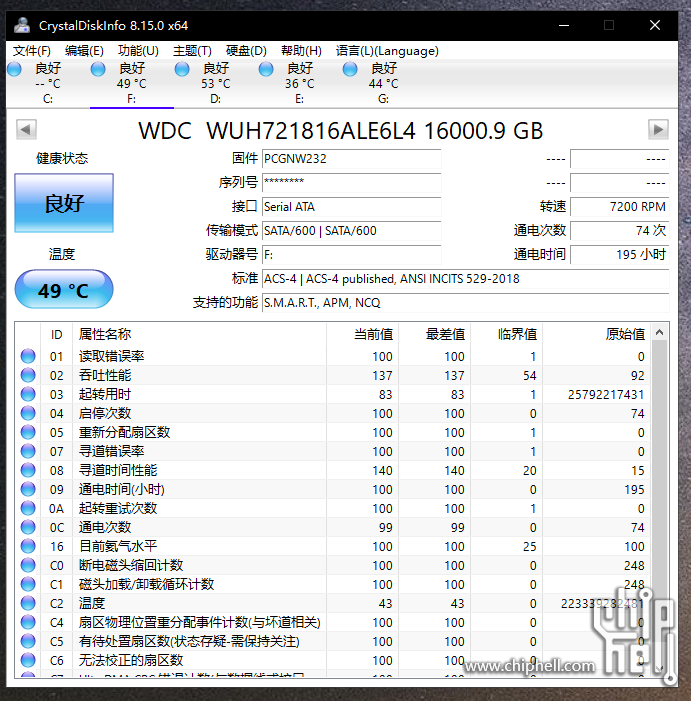The height and width of the screenshot is (701, 691).
Task: Click the ACS-4 standard field
Action: point(465,279)
